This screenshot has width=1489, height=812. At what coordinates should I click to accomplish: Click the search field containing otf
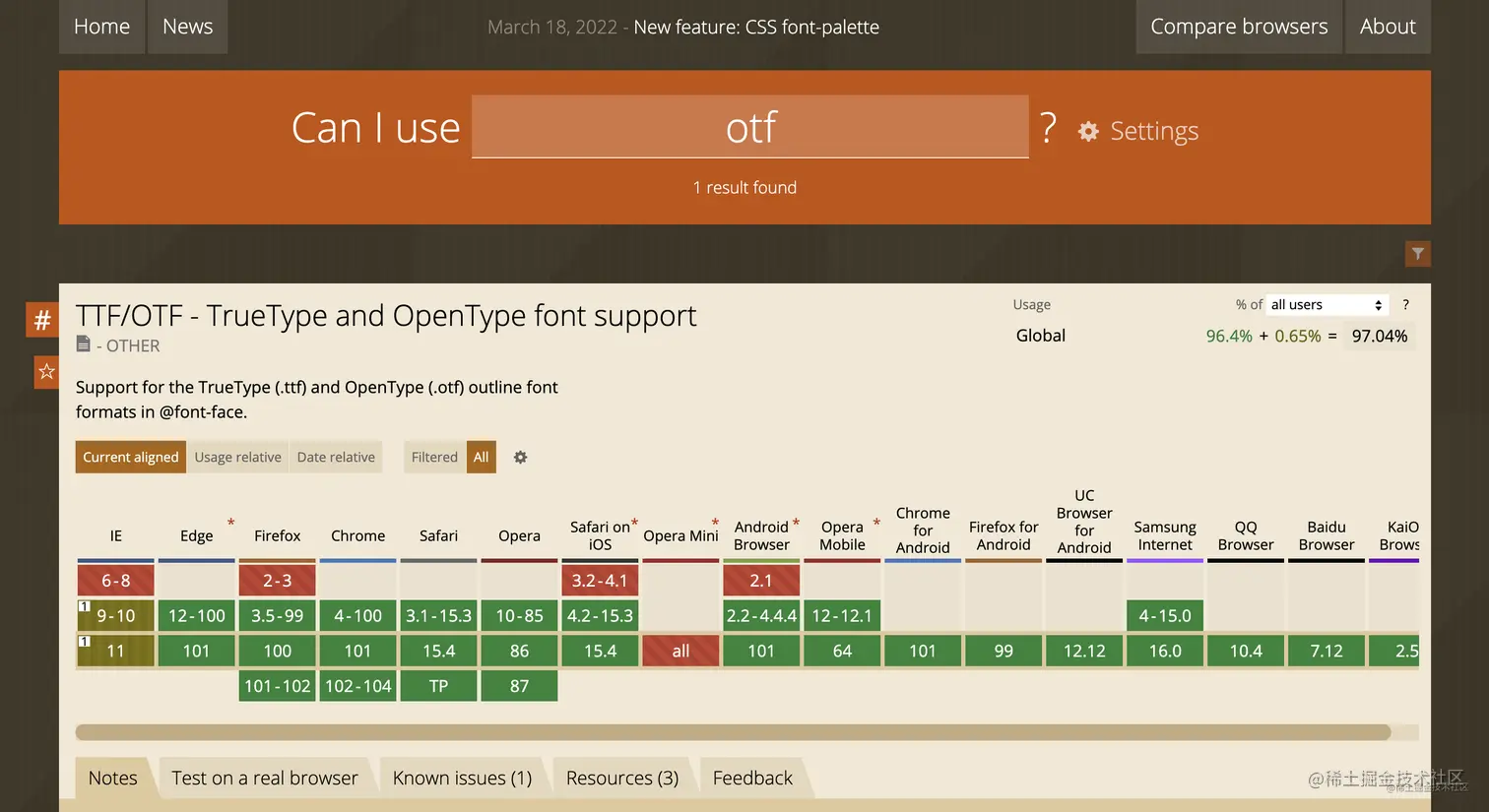pos(750,127)
